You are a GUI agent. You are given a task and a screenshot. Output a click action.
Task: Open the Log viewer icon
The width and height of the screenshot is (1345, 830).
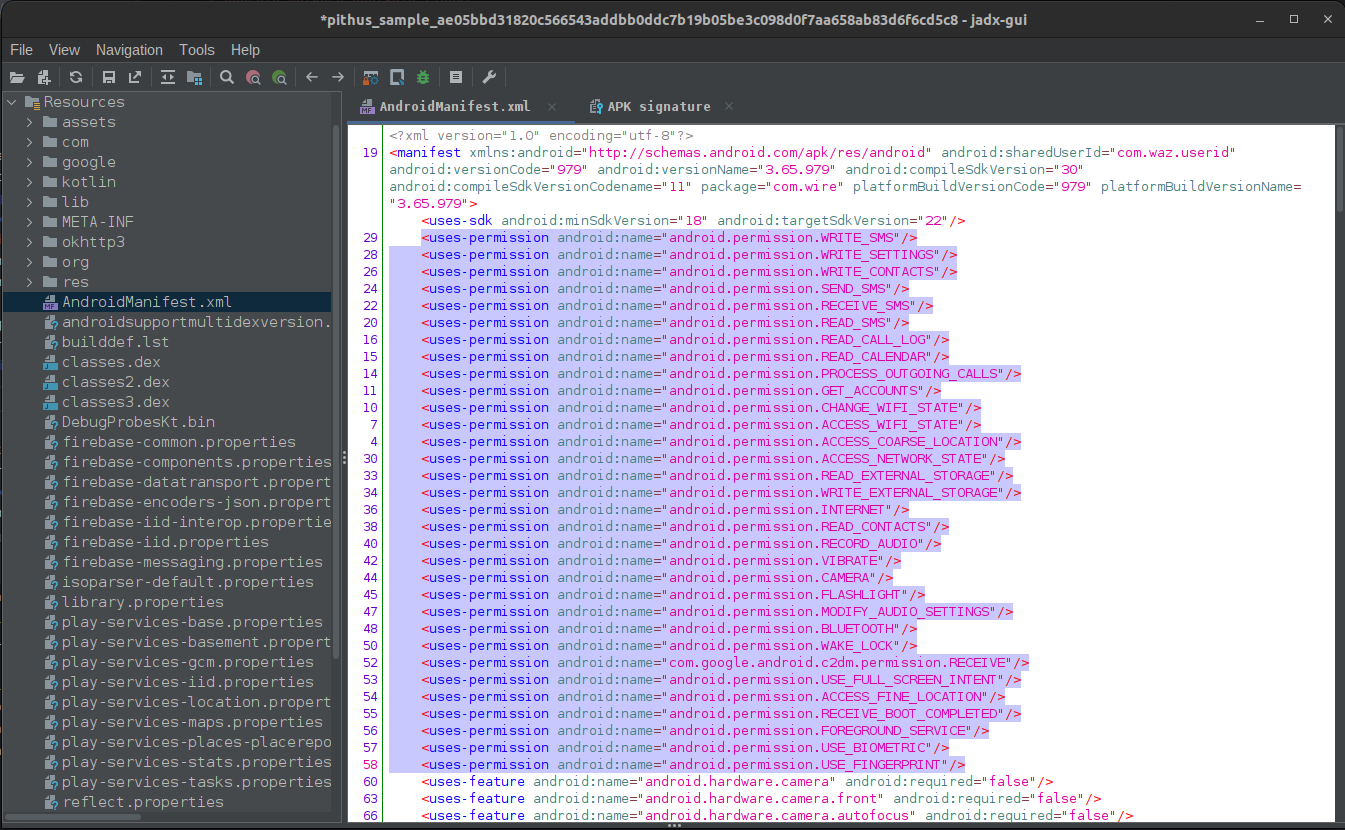(x=456, y=77)
